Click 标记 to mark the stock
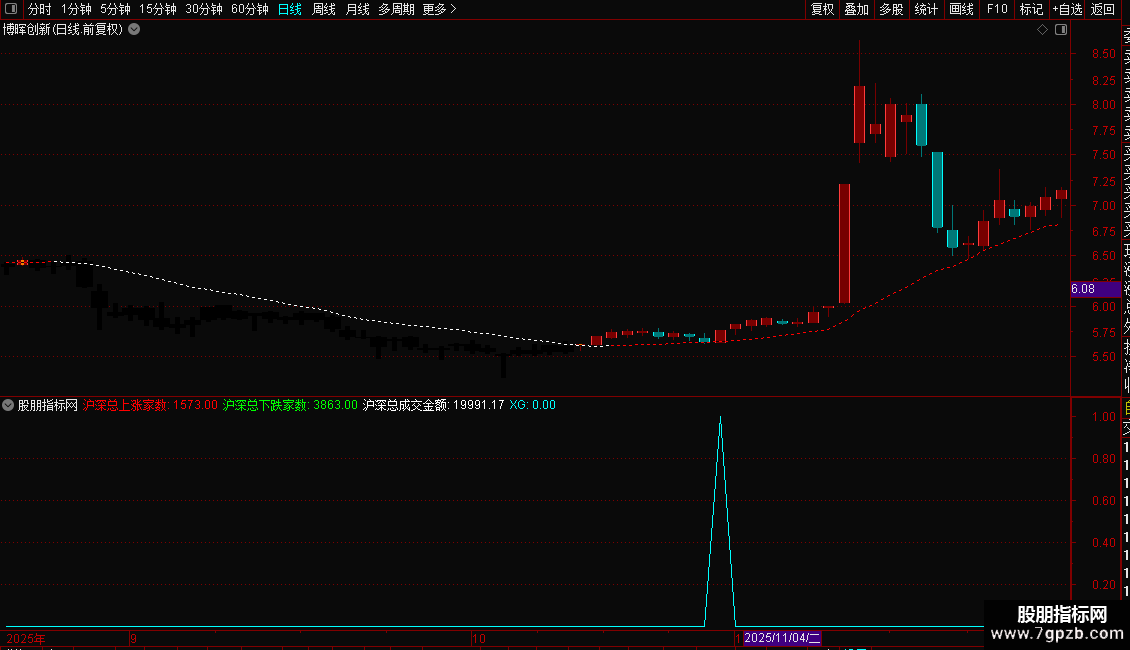 point(1031,9)
